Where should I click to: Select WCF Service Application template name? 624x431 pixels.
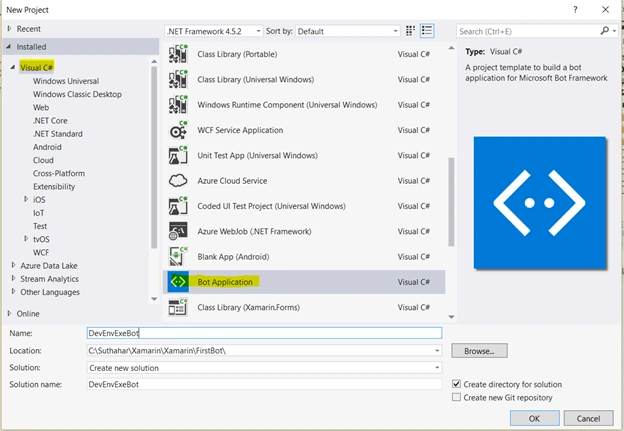pos(240,130)
